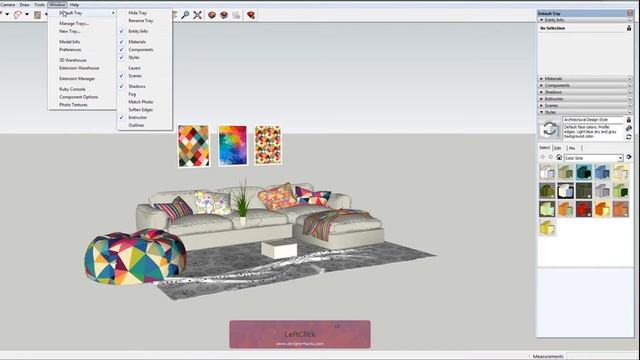Apply the gray color set style thumbnail
This screenshot has height=360, width=640.
pos(602,191)
